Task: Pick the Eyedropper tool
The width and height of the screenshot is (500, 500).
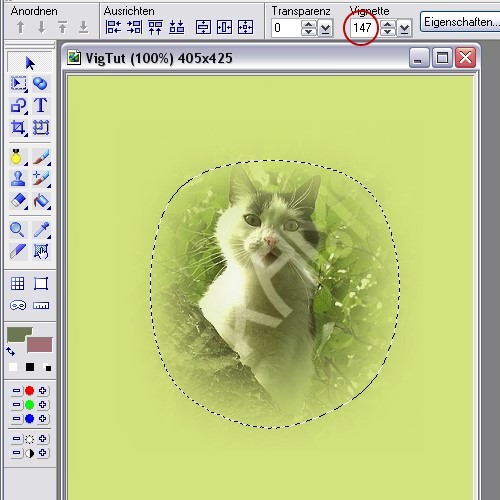Action: [x=41, y=230]
